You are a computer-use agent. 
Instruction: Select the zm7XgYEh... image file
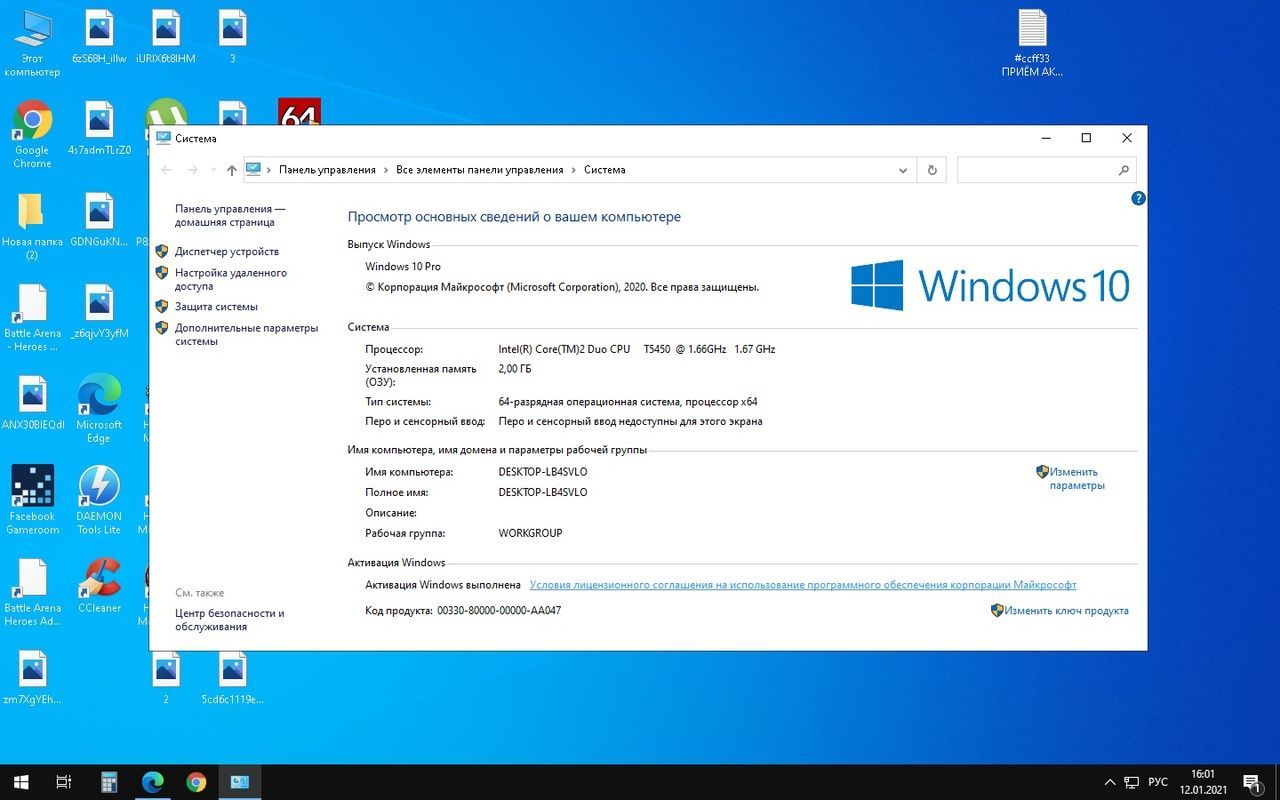32,677
